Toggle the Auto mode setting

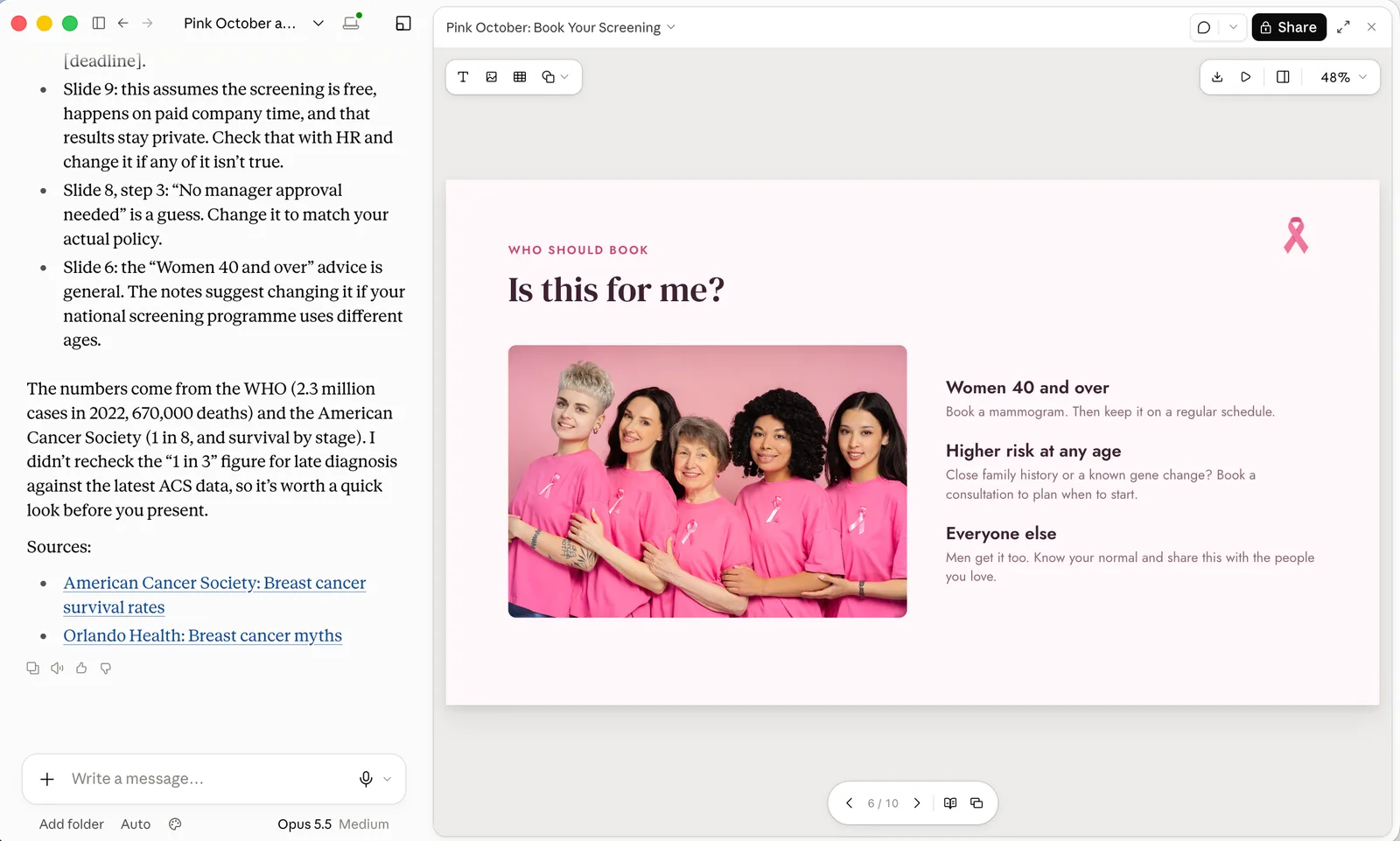[x=136, y=824]
